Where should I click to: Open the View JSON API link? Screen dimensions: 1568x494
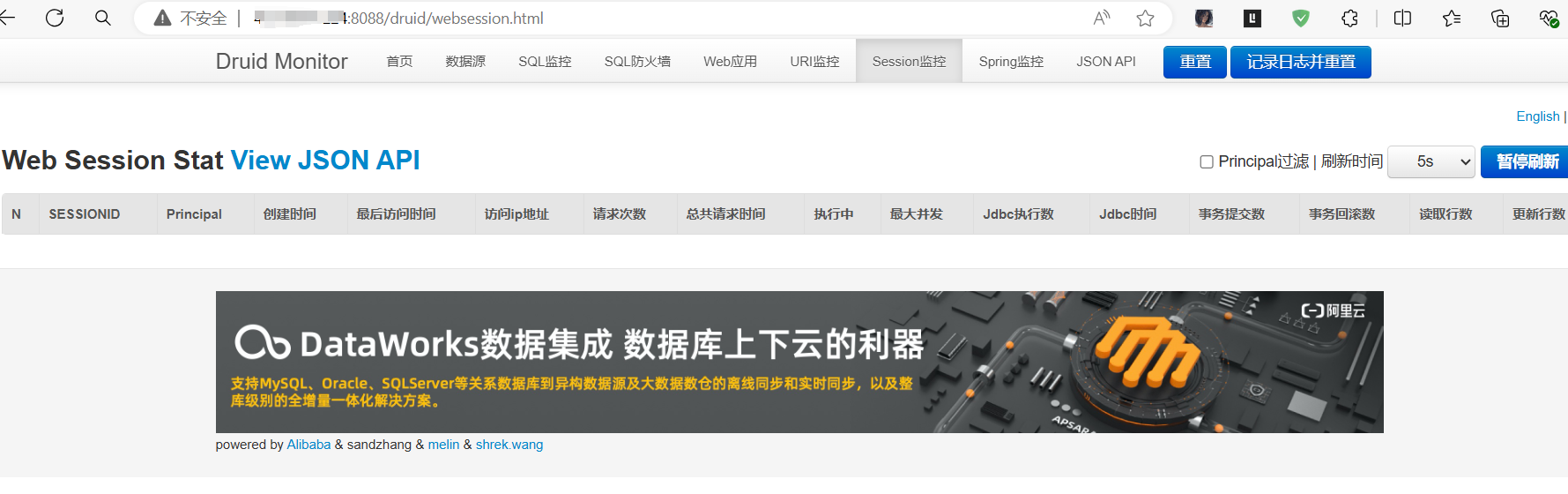325,160
